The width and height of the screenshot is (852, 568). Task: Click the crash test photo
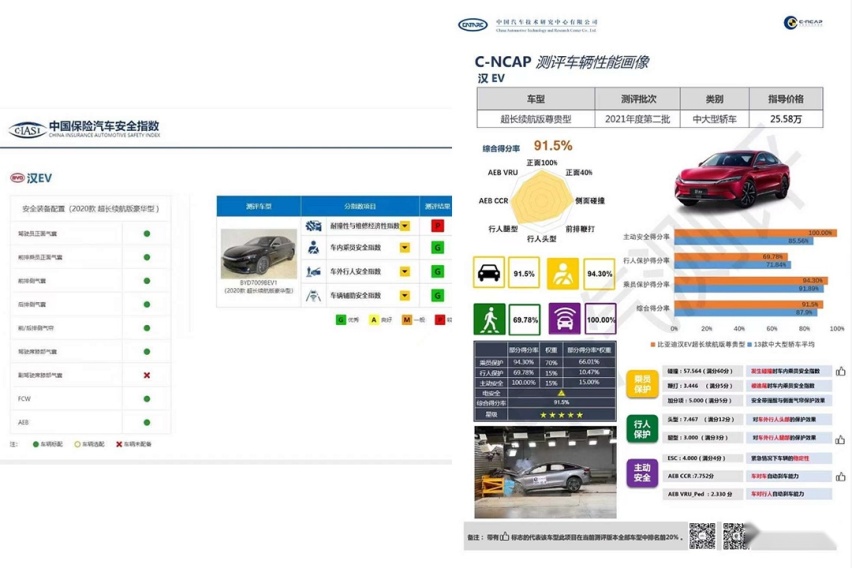(x=545, y=472)
